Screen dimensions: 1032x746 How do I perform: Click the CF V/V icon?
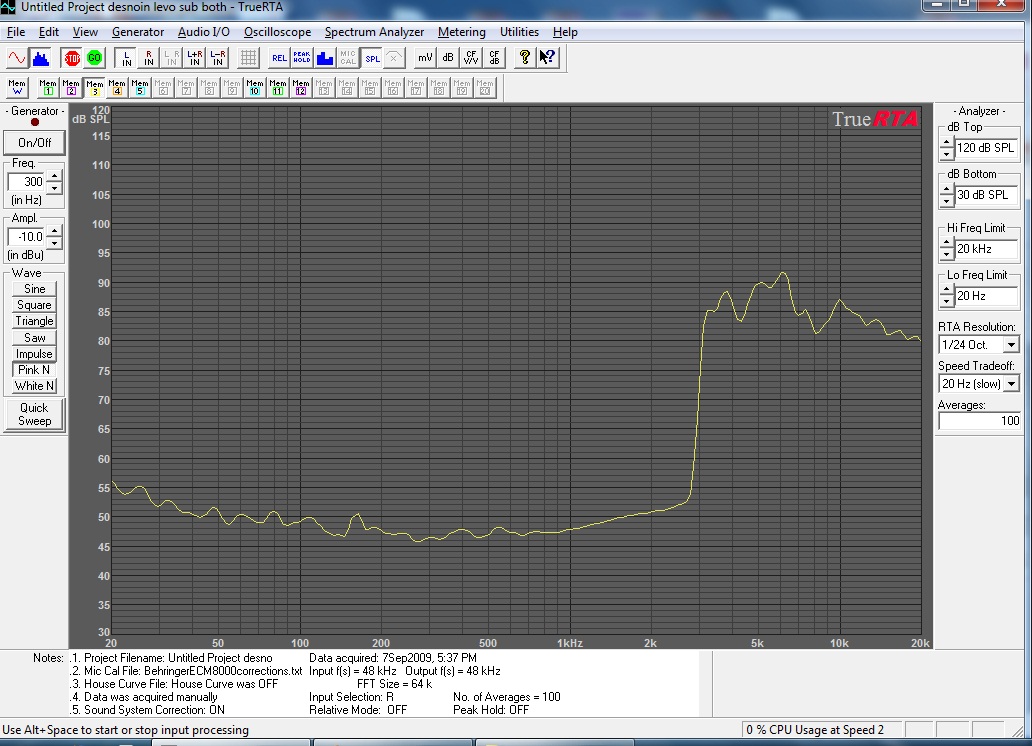coord(471,58)
